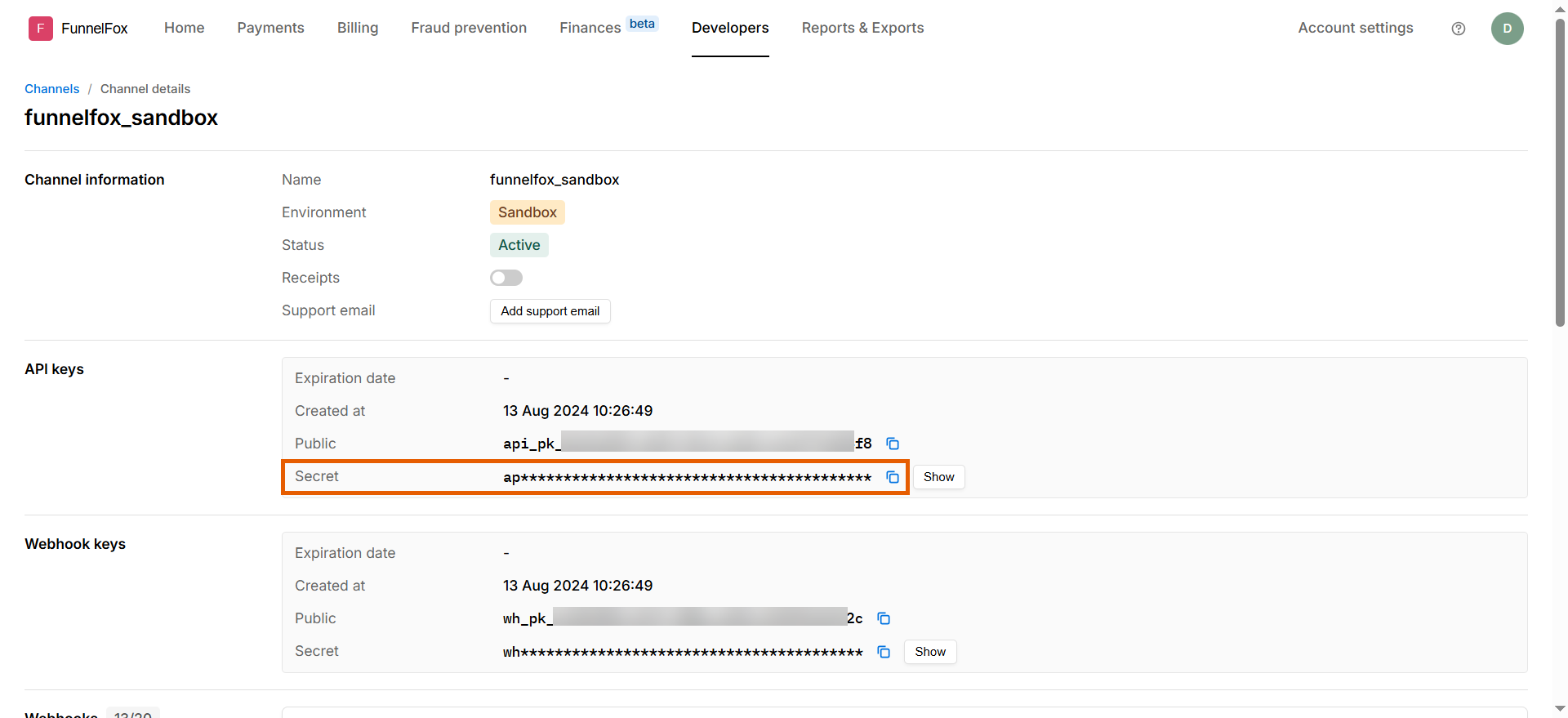Viewport: 1568px width, 718px height.
Task: Open Account settings
Action: click(x=1356, y=28)
